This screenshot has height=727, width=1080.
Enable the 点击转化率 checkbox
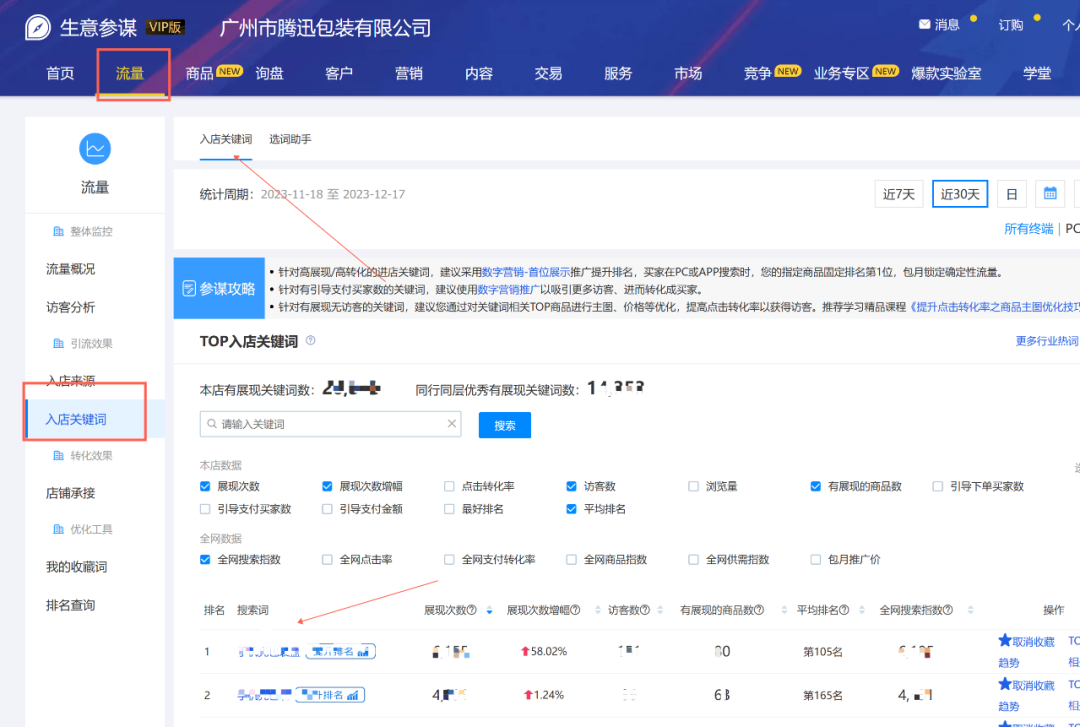coord(450,486)
